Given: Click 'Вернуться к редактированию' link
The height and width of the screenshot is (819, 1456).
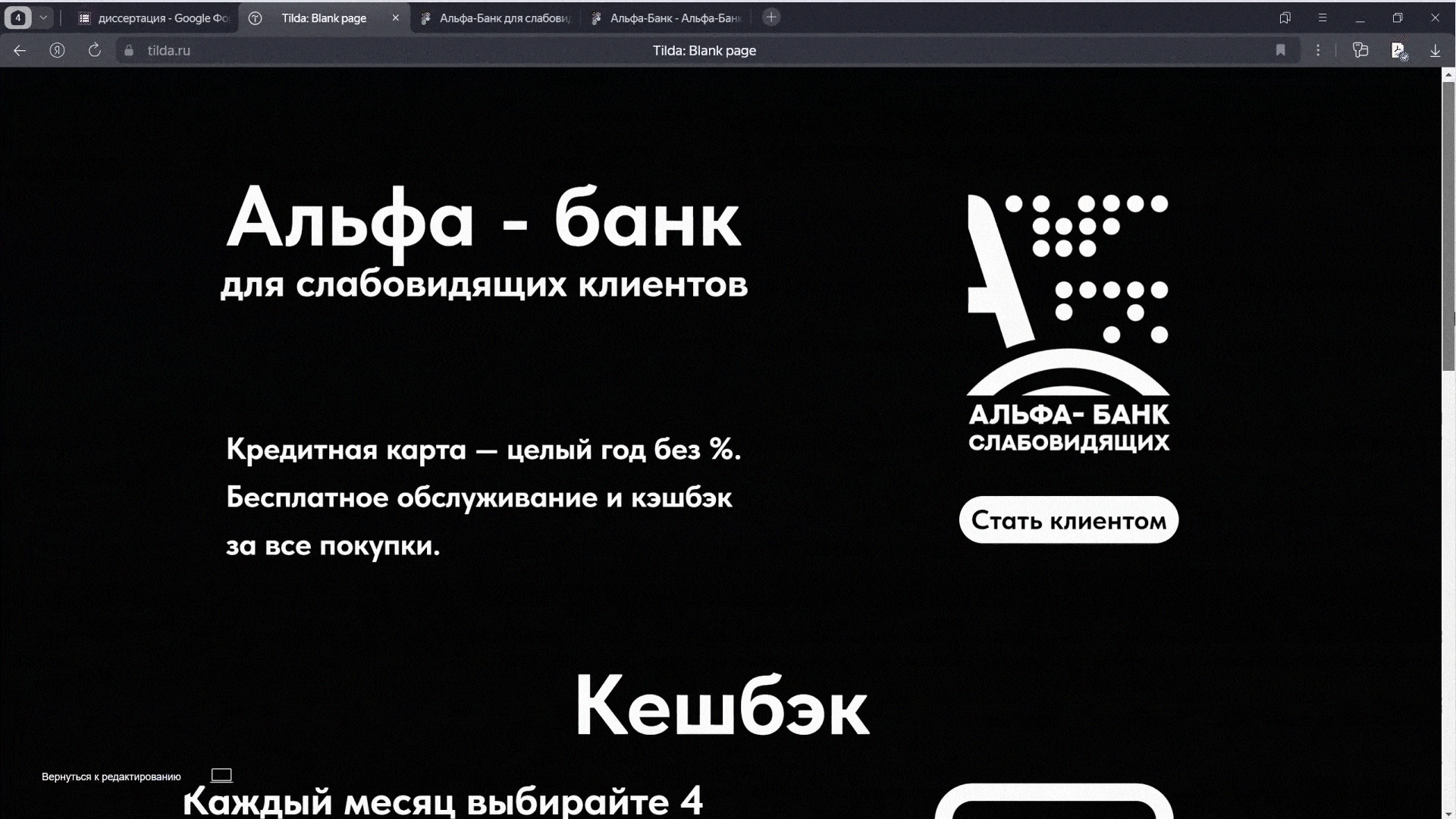Looking at the screenshot, I should point(111,777).
